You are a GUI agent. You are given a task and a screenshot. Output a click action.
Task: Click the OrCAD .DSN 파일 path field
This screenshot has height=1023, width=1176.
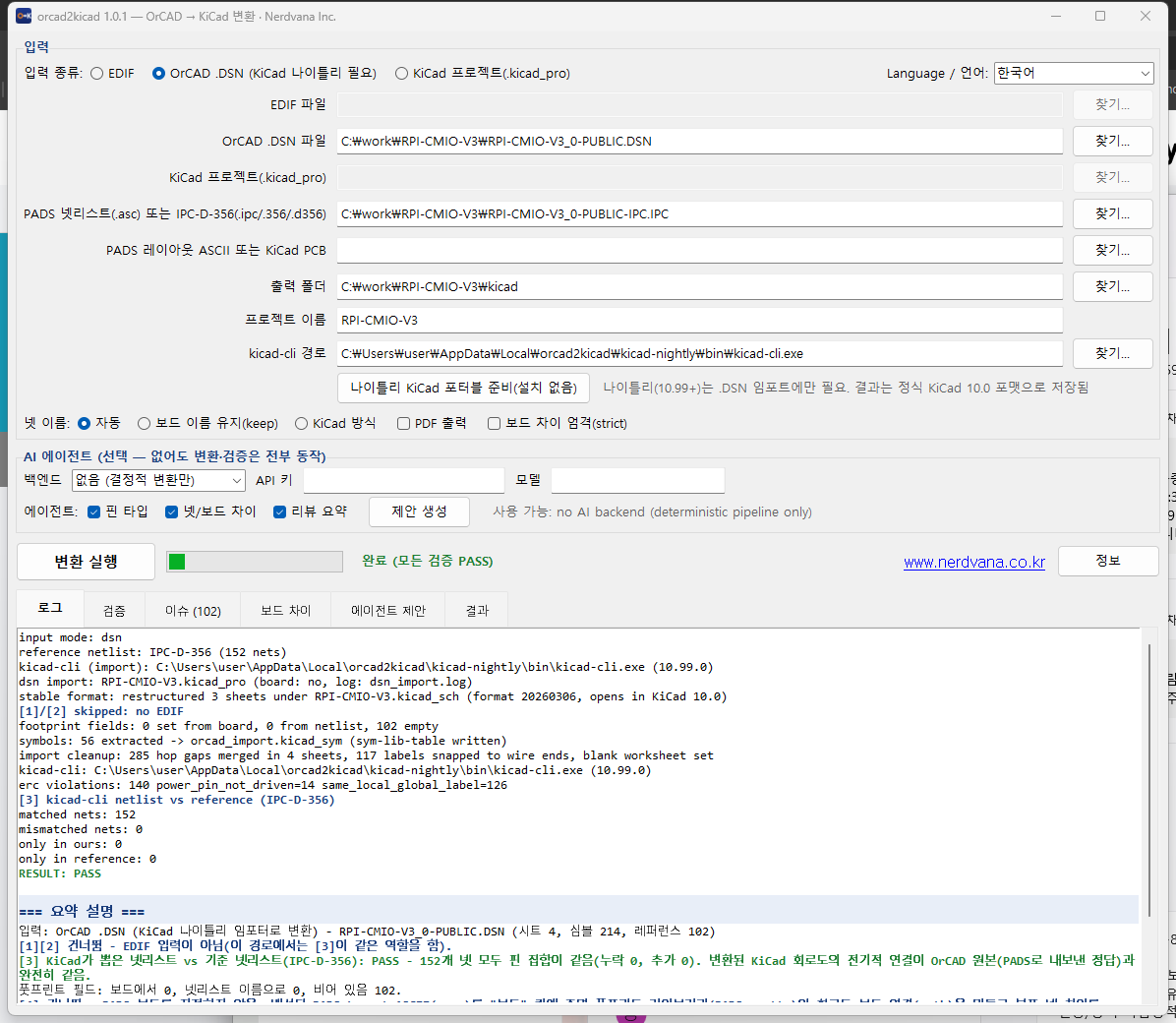pyautogui.click(x=700, y=141)
